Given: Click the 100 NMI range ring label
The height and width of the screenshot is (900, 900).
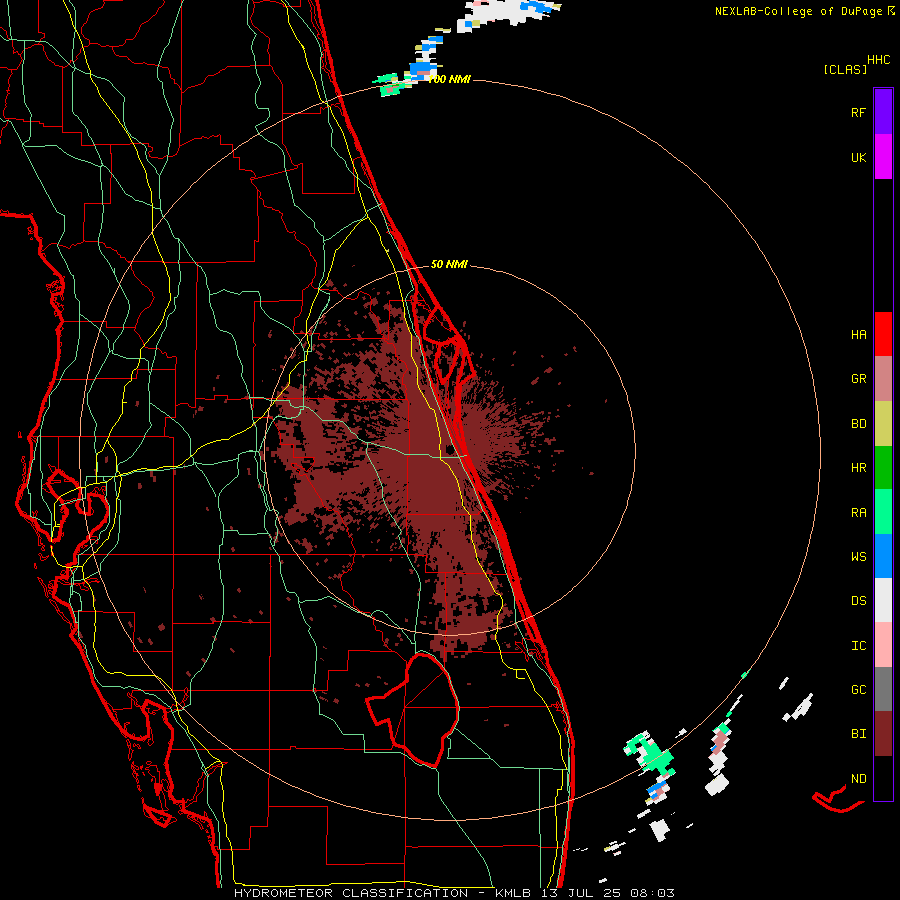Looking at the screenshot, I should point(449,79).
